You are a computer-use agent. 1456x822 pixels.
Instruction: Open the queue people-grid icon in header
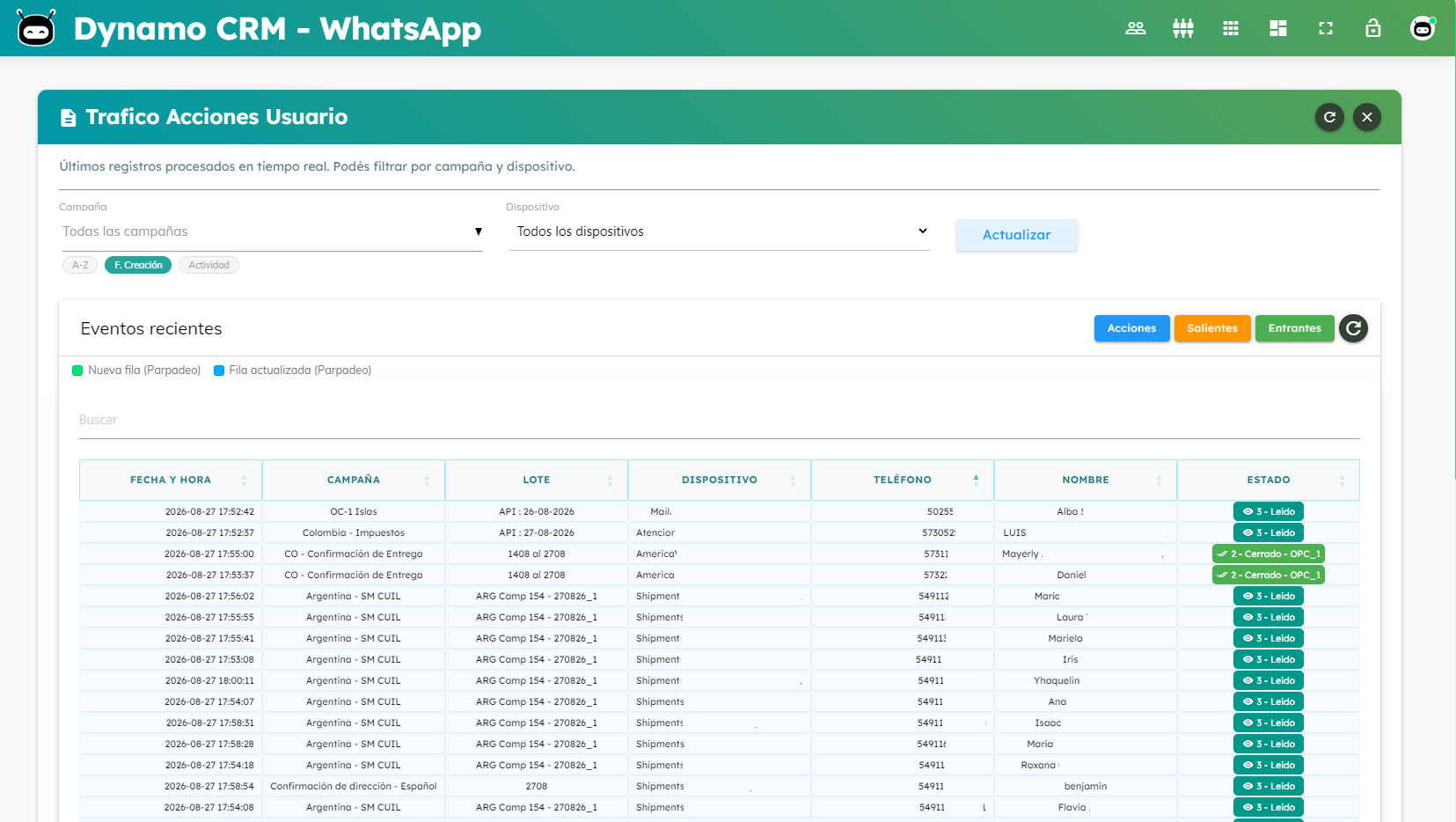pos(1183,28)
